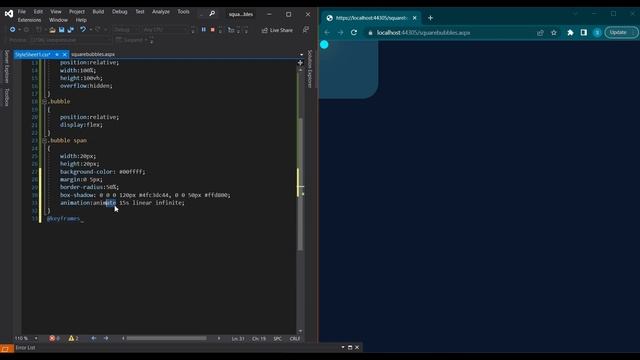Open the Edit menu
This screenshot has width=640, height=360.
point(38,12)
